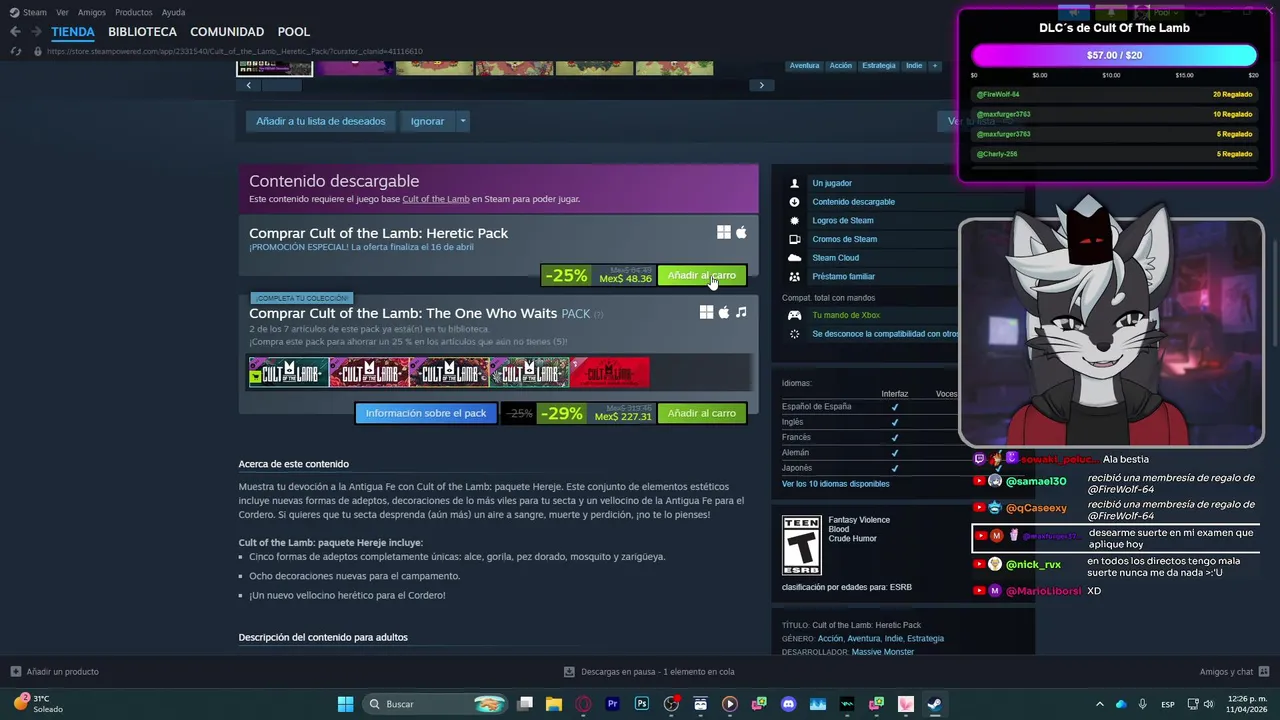Click the microphone icon in the system tray
Viewport: 1280px width, 720px height.
tap(1143, 704)
